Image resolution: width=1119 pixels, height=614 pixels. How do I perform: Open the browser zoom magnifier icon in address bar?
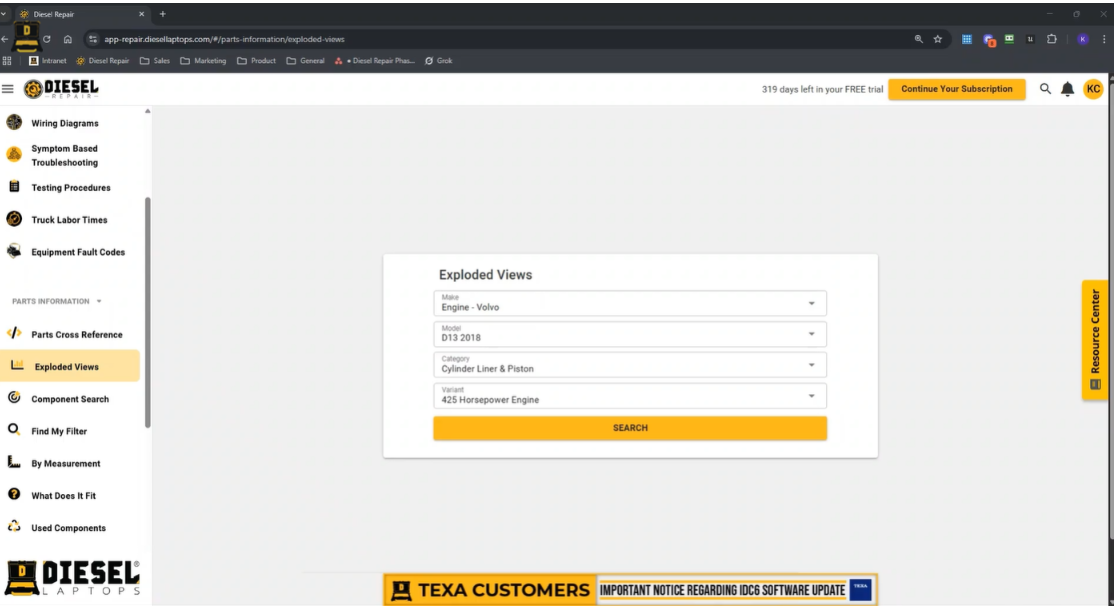click(x=918, y=39)
